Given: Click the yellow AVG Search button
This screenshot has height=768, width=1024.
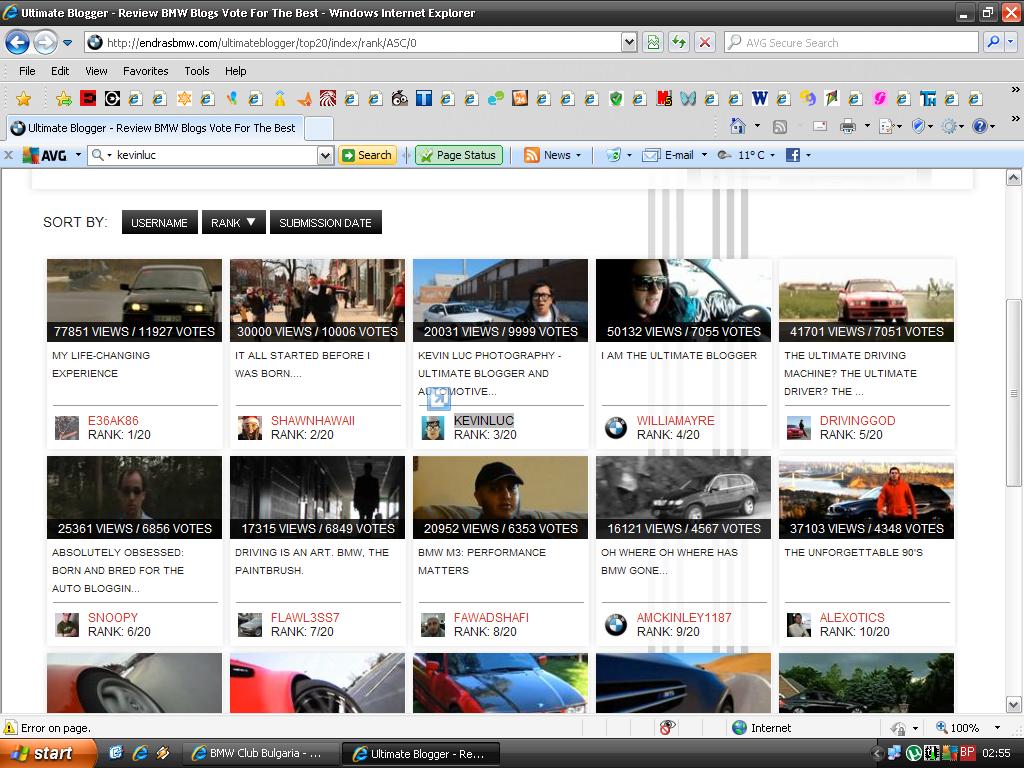Looking at the screenshot, I should [x=367, y=155].
